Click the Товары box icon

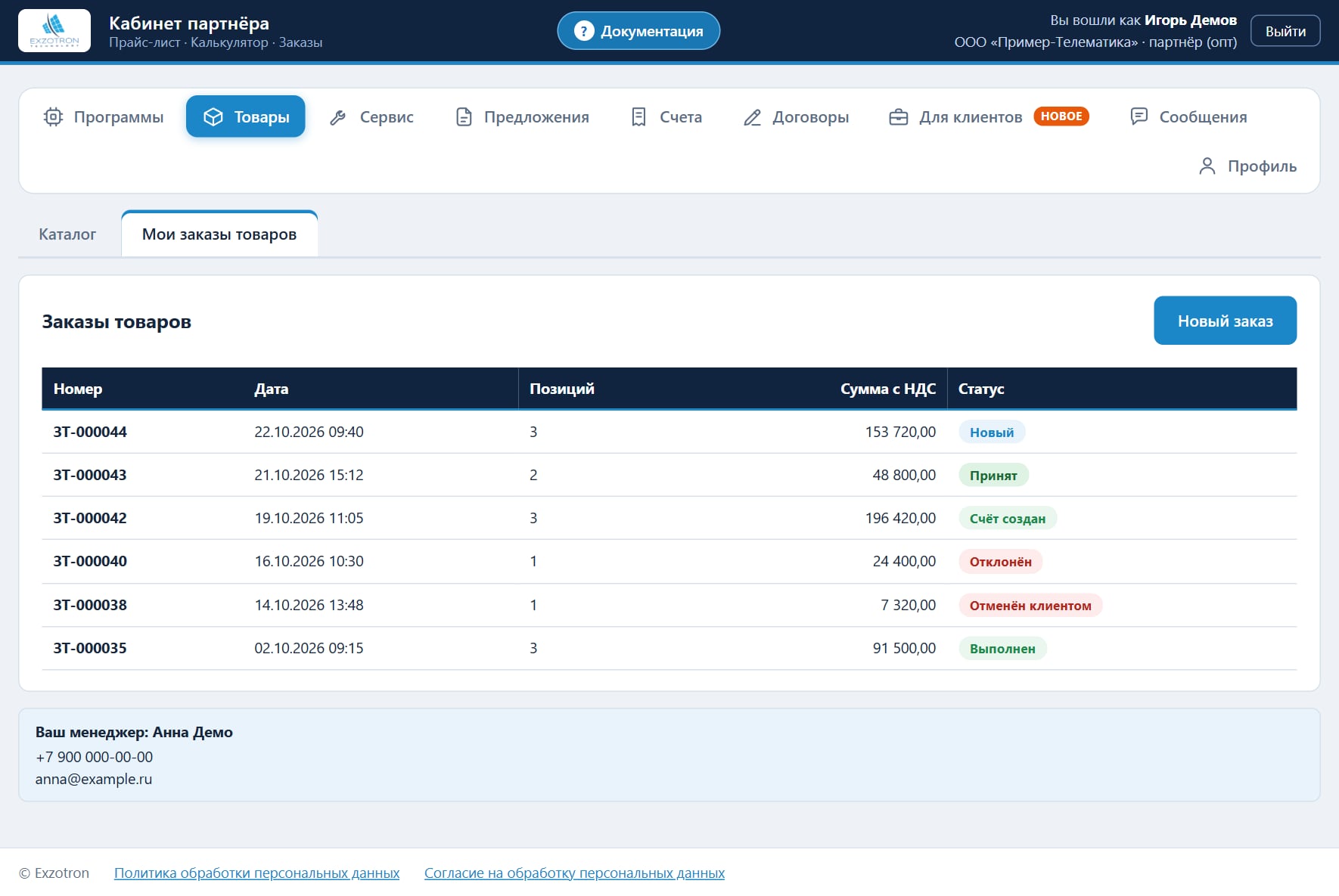point(213,117)
